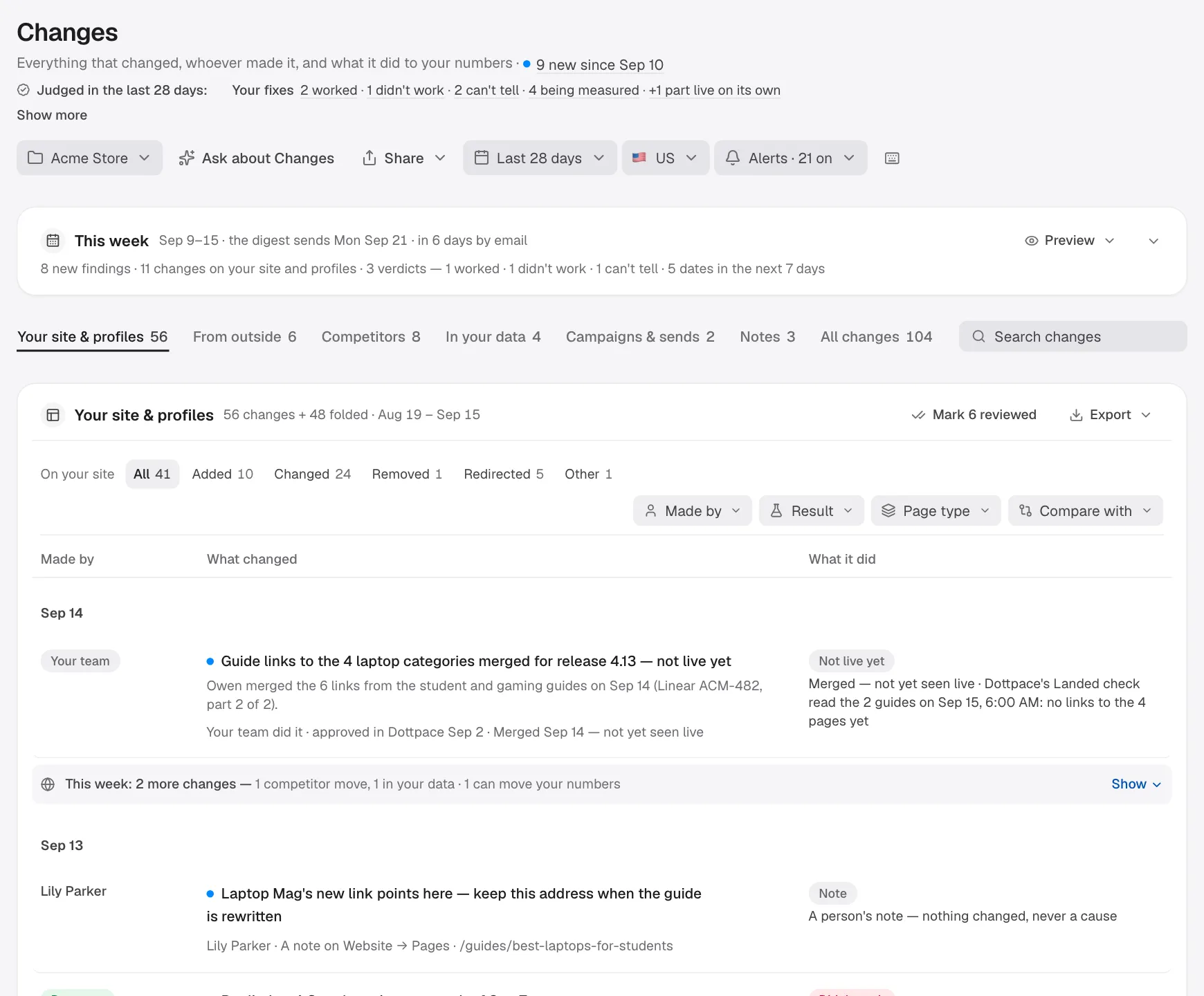
Task: Open the Guide links to 4 laptop categories change
Action: pos(476,661)
